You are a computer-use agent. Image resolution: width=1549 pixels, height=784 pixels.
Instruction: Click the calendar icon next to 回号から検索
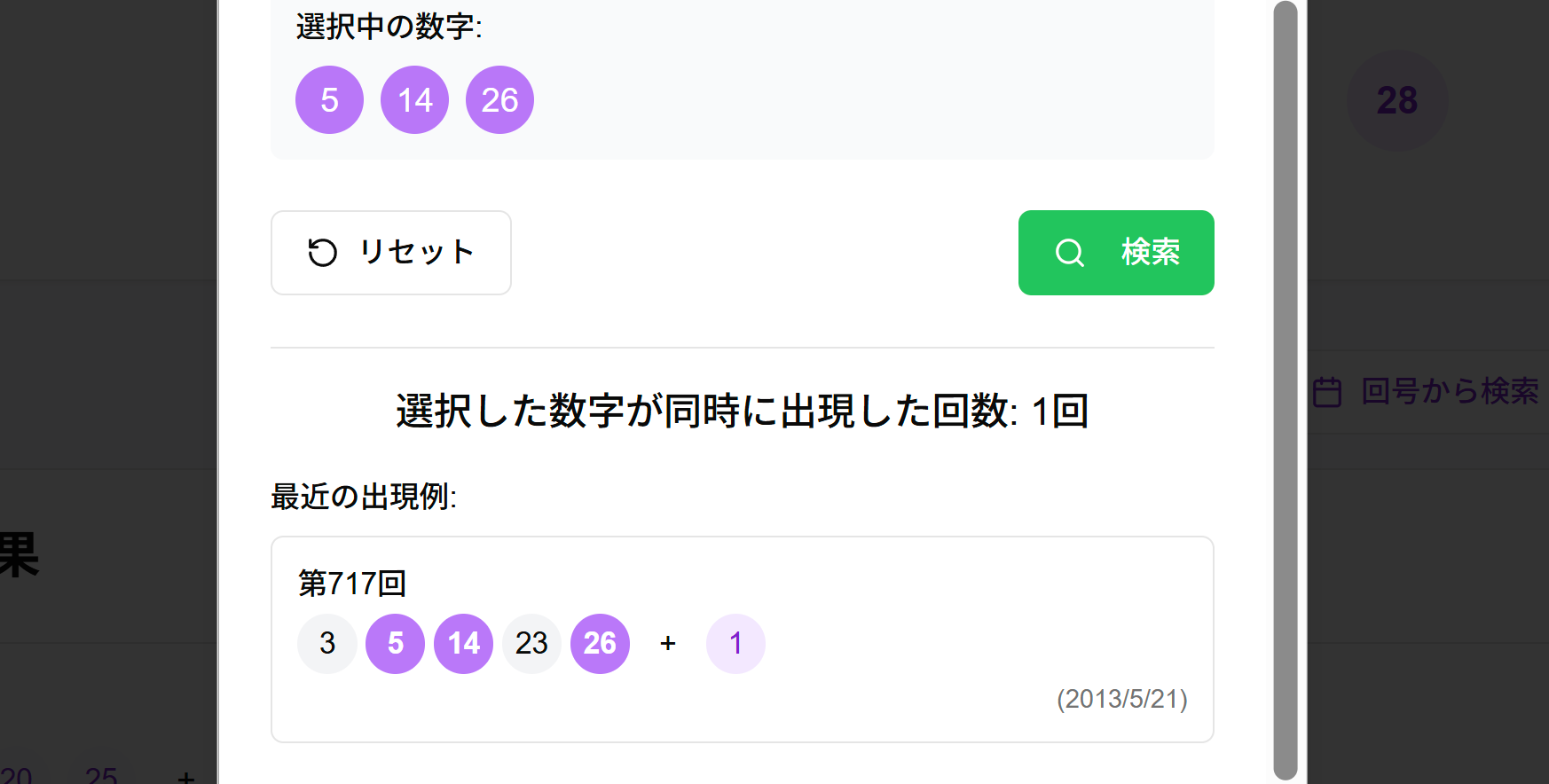pos(1325,392)
